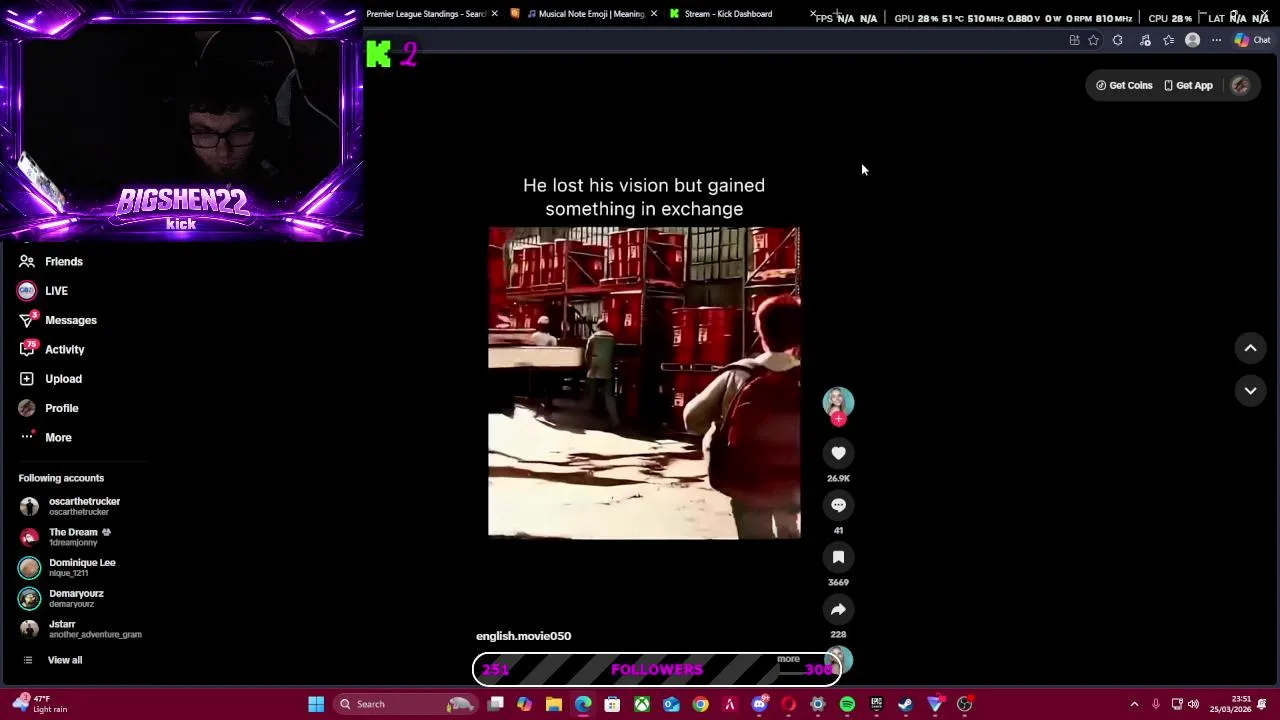The image size is (1280, 720).
Task: Open Xbox app from taskbar
Action: coord(641,704)
